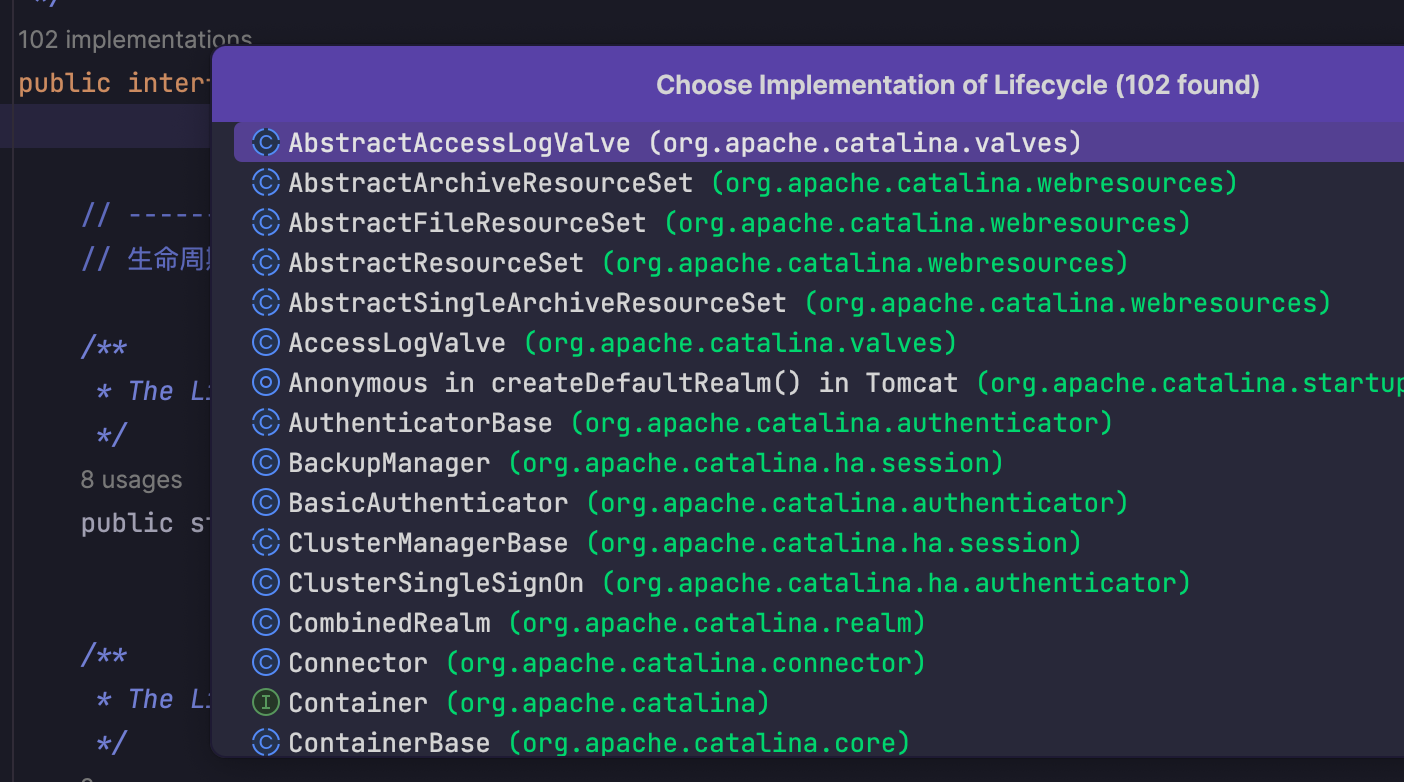Select ContainerBase implementation entry
Screen dimensions: 1404x782
[x=389, y=743]
